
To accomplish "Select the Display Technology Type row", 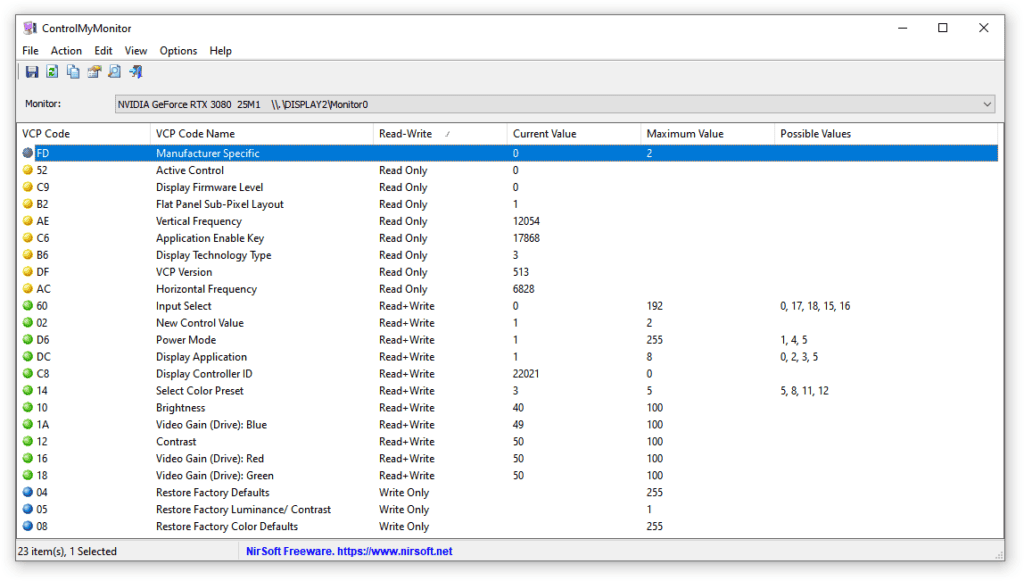I will pyautogui.click(x=508, y=255).
